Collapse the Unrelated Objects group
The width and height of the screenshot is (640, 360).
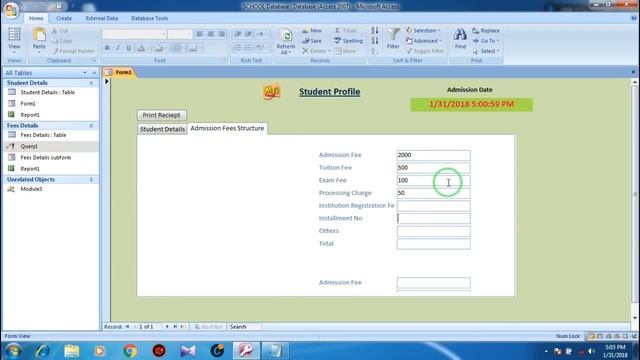(91, 180)
